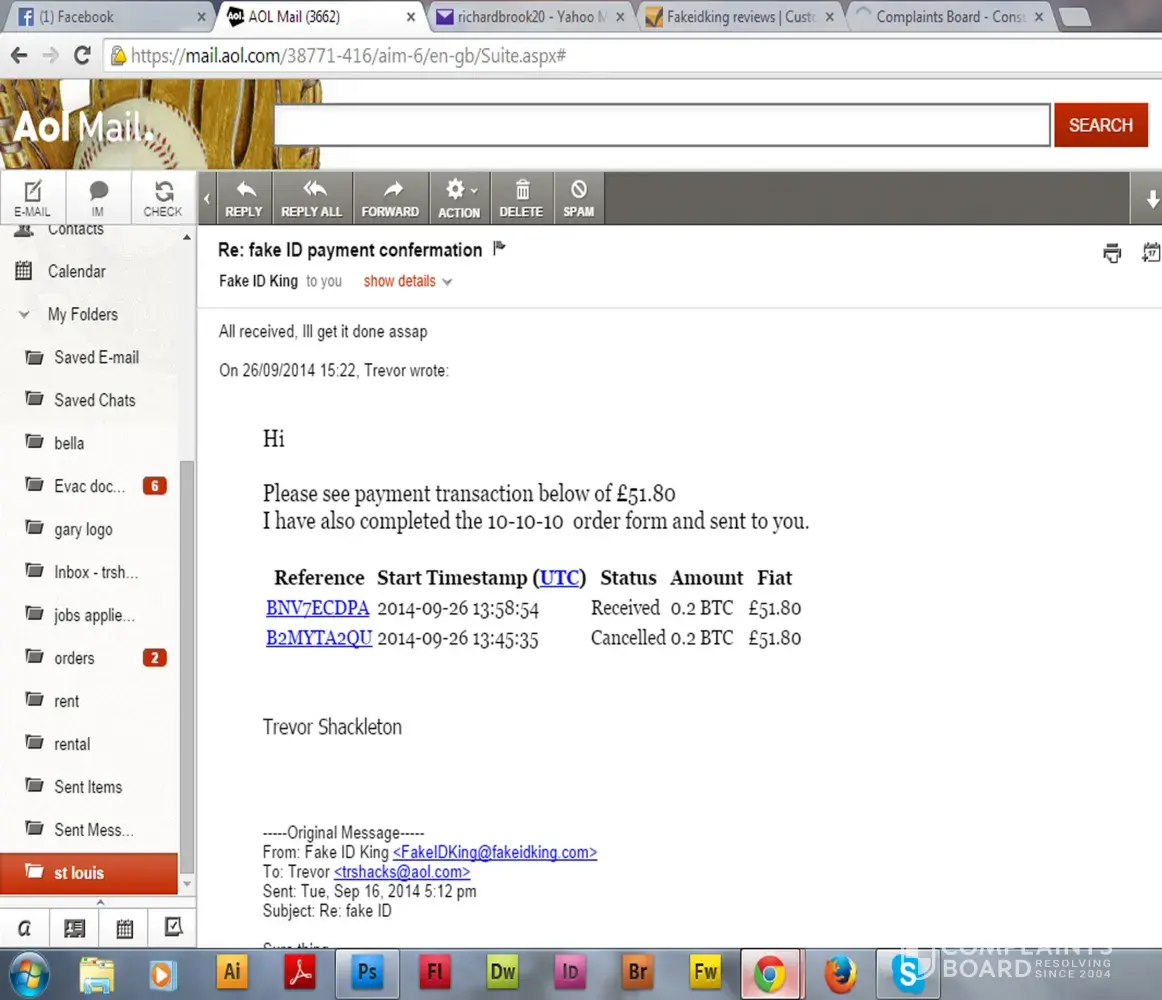Click the UTC link
The width and height of the screenshot is (1162, 1000).
pyautogui.click(x=560, y=577)
